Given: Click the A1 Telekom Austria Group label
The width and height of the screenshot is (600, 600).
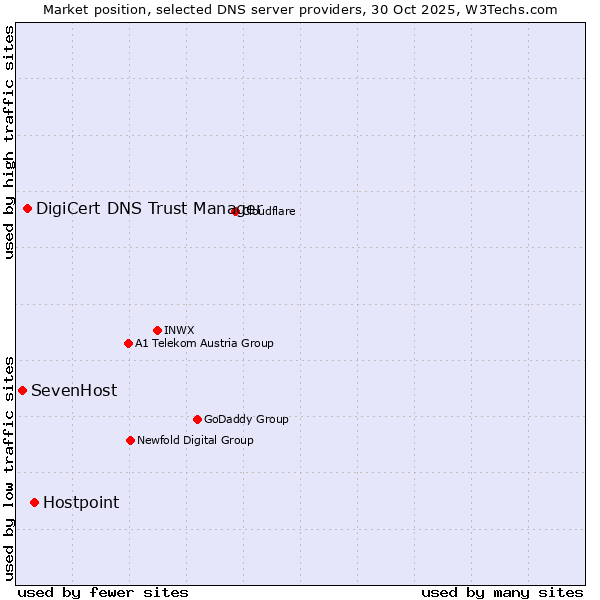Looking at the screenshot, I should (x=204, y=343).
